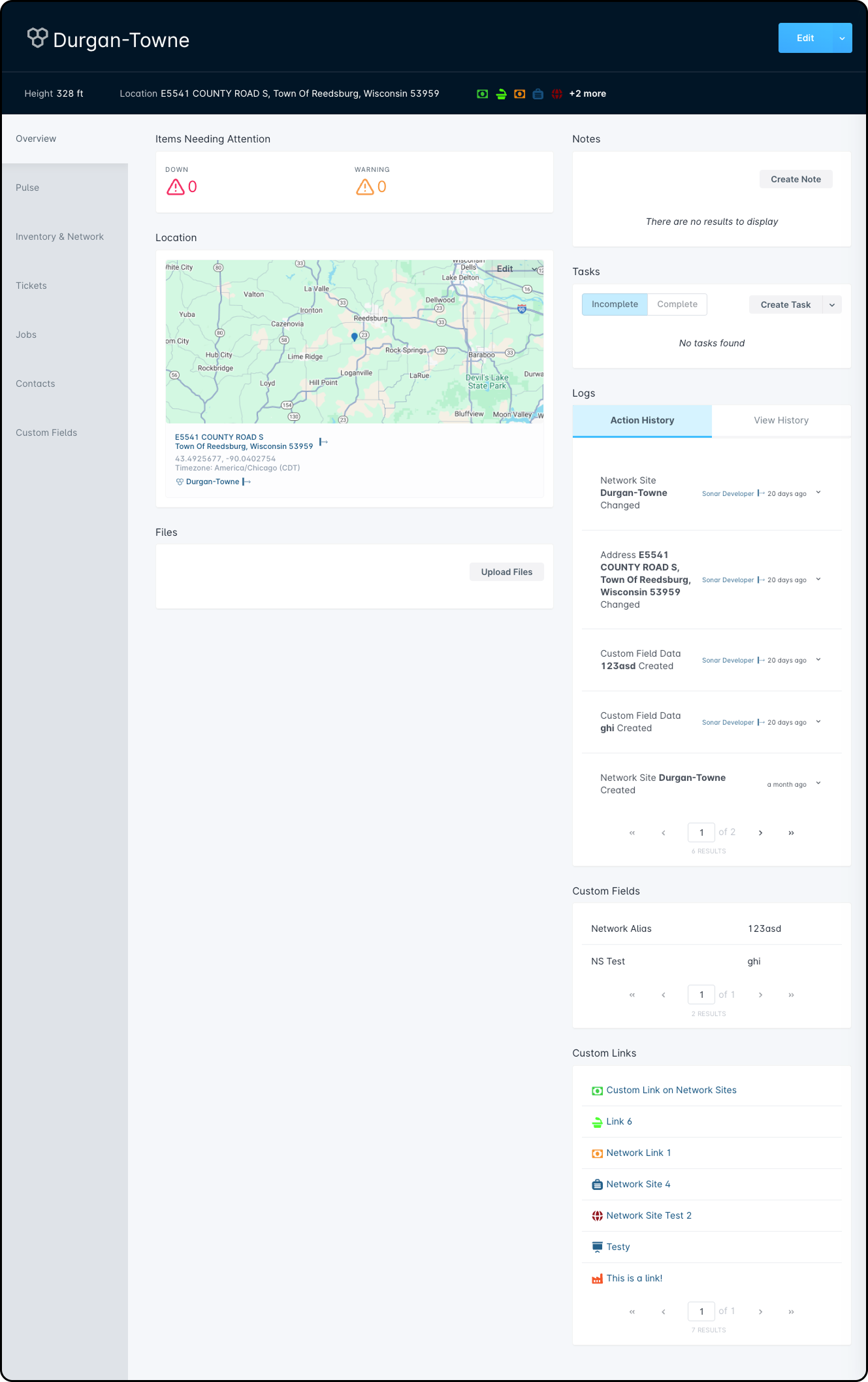The image size is (868, 1382).
Task: Click the orange icon beside Network Link 1
Action: (597, 1153)
